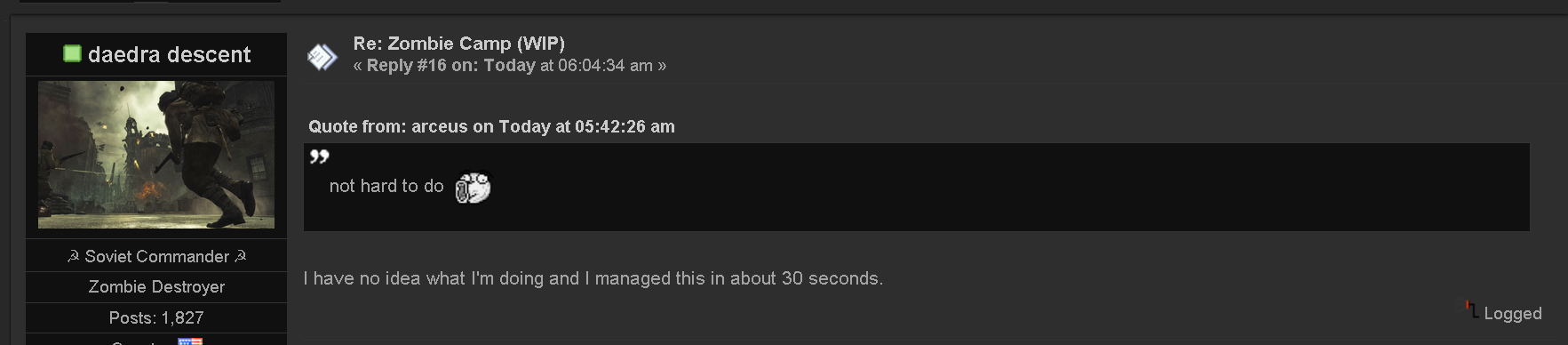
Task: Follow the Quote from: arceus link
Action: 491,126
